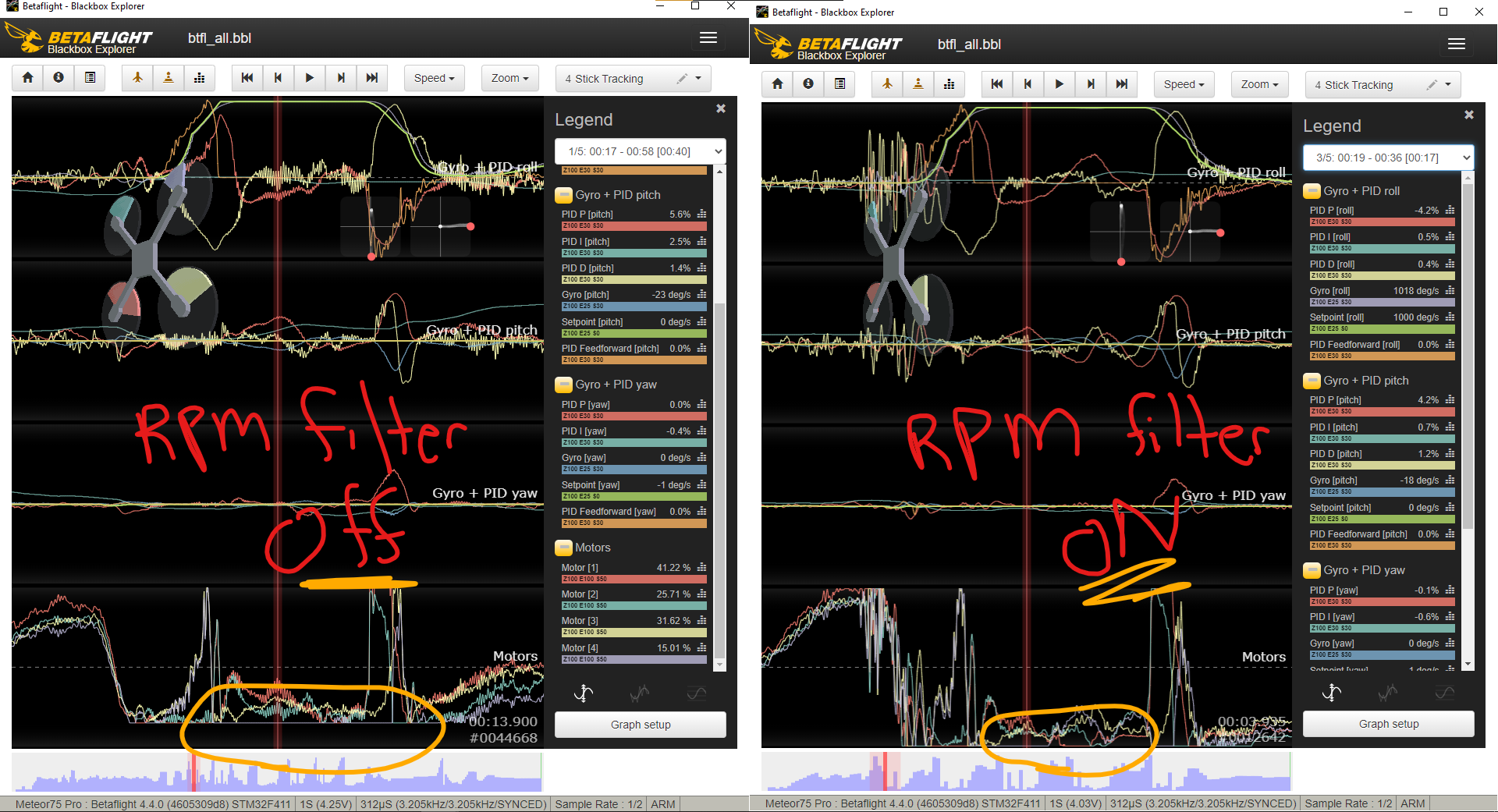
Task: Open the Speed dropdown
Action: pos(434,78)
